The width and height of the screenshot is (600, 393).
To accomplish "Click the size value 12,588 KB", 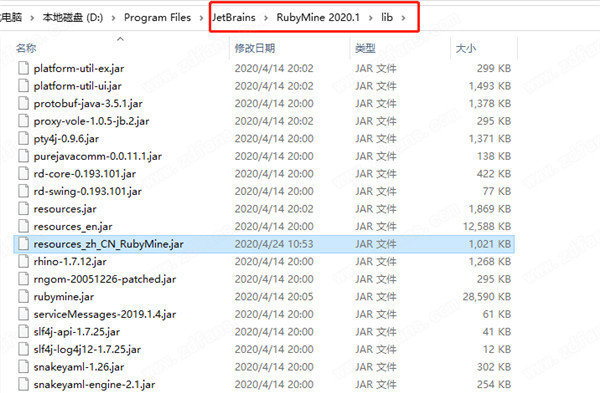I will 487,227.
